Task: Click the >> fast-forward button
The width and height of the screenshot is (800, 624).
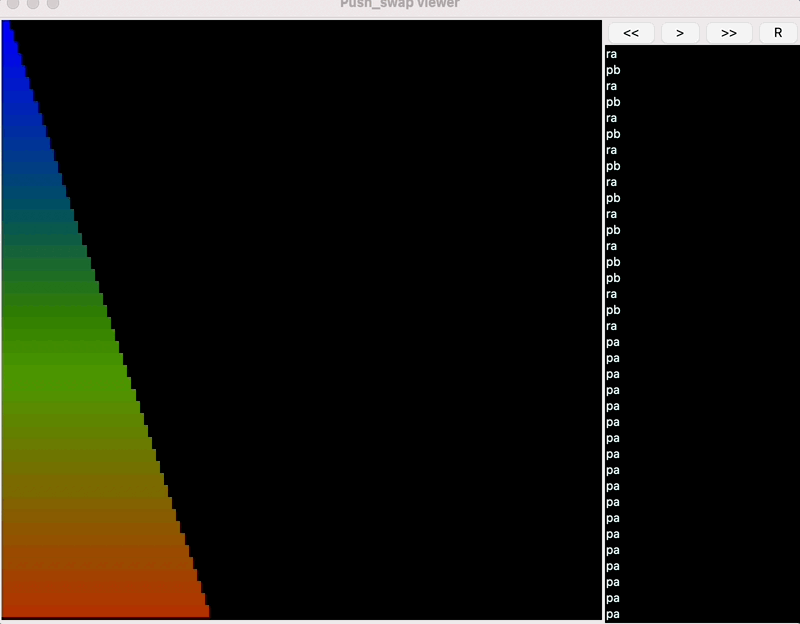Action: click(x=729, y=33)
